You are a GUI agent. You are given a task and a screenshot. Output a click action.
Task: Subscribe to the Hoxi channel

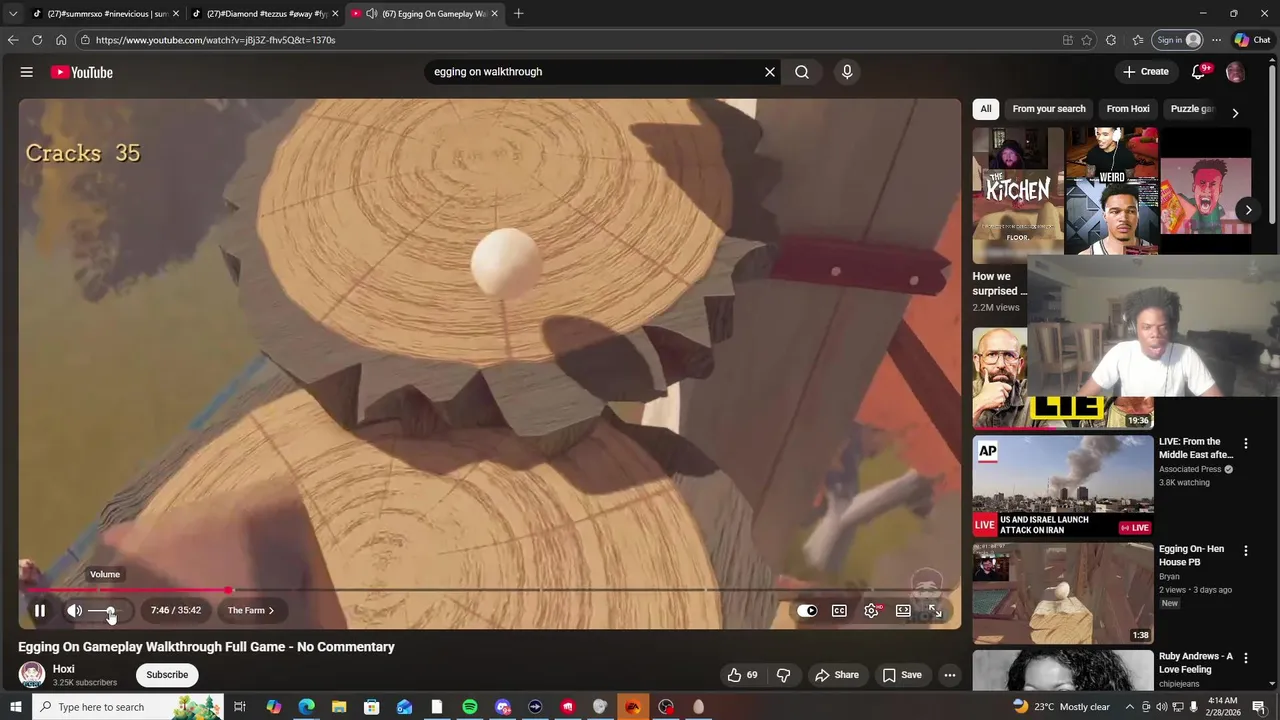pos(167,675)
